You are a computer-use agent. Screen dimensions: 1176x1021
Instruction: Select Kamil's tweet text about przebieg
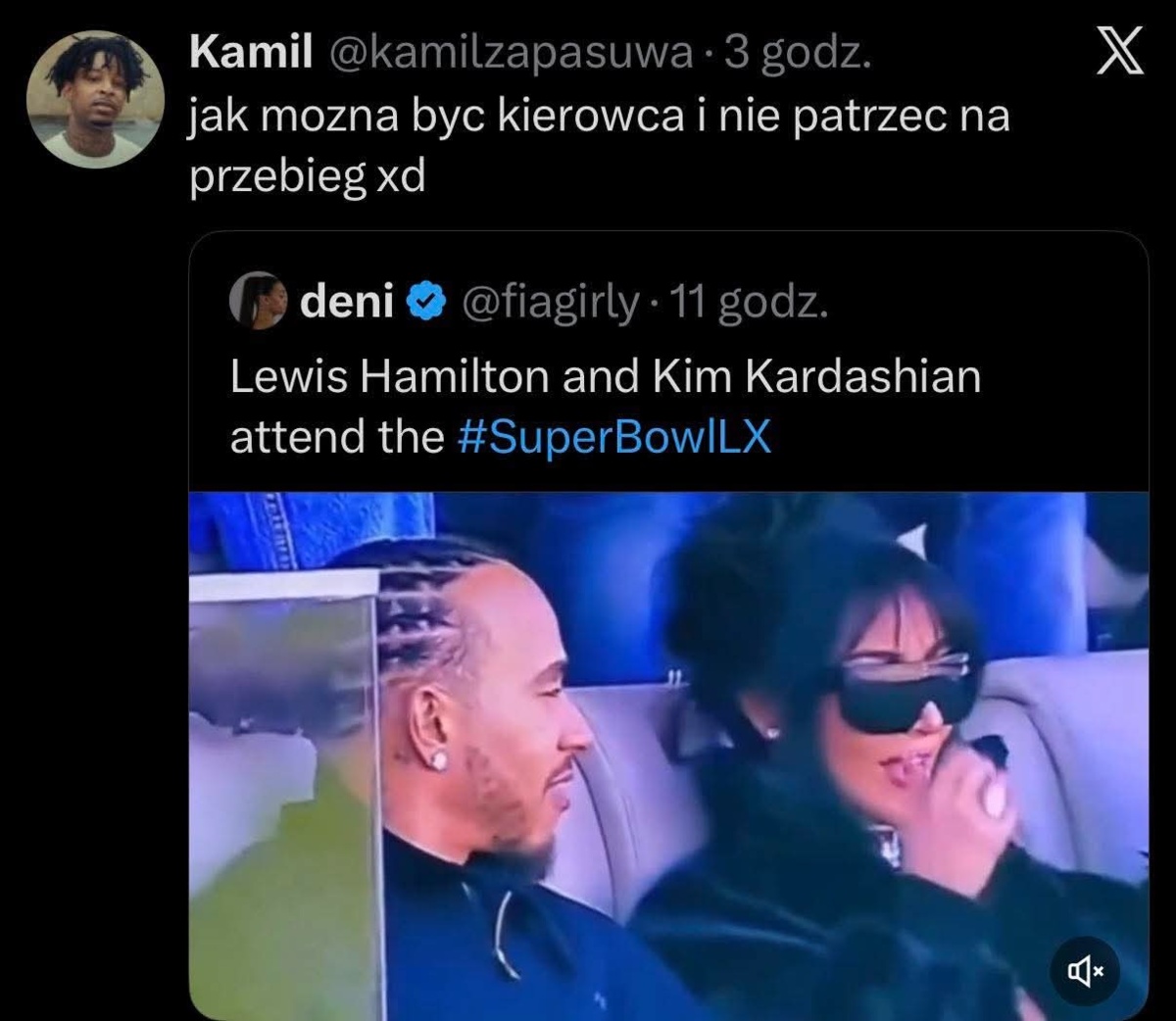599,147
